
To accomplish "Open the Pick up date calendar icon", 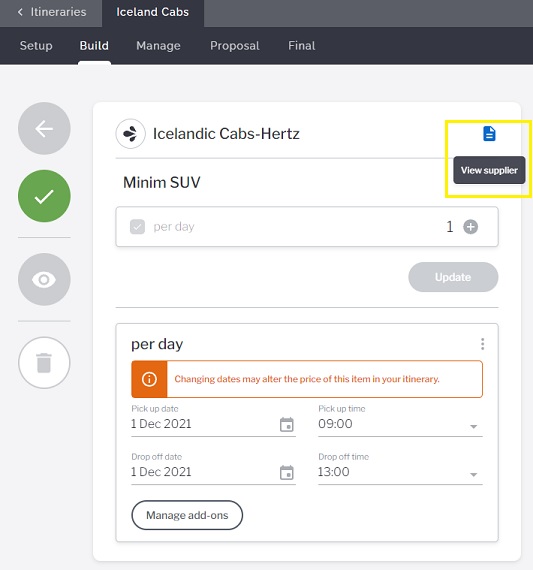I will (x=286, y=424).
